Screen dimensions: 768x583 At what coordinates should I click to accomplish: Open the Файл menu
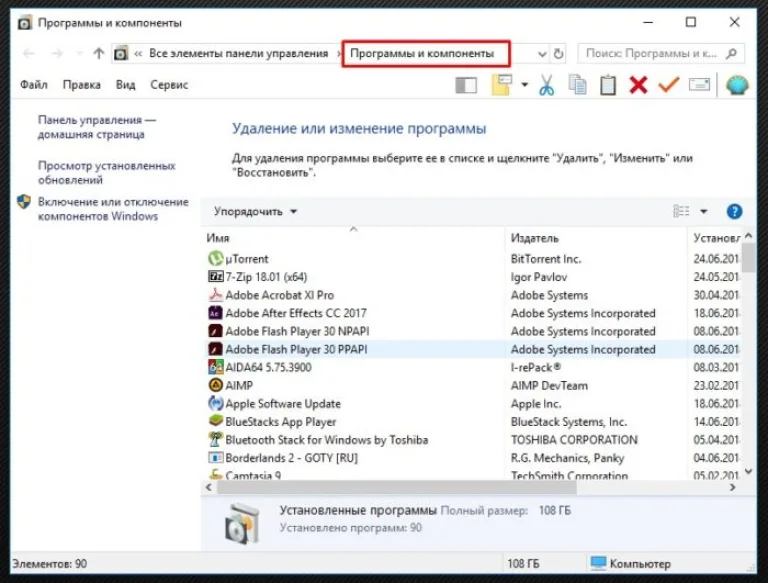[34, 85]
